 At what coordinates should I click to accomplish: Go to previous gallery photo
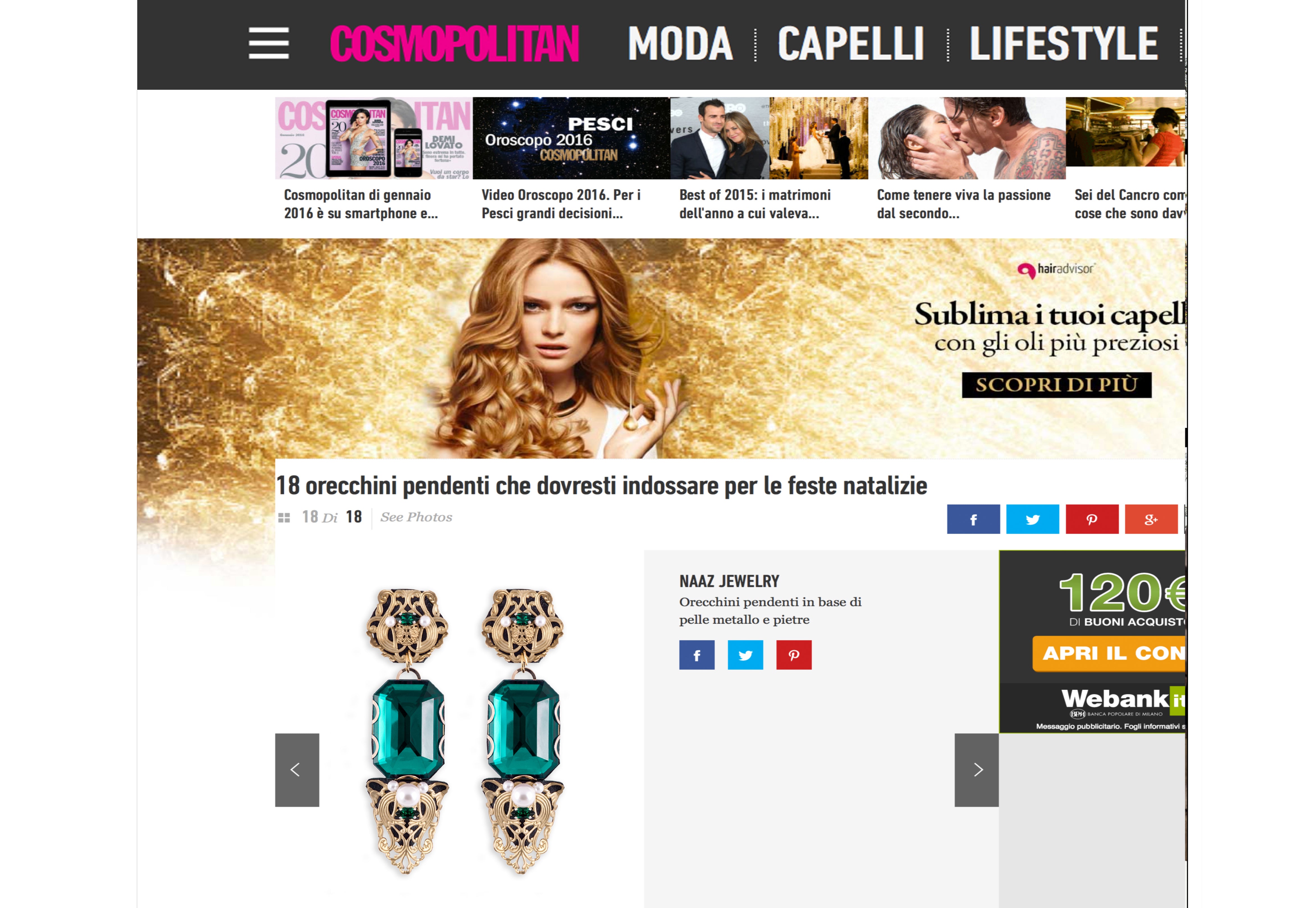coord(297,770)
